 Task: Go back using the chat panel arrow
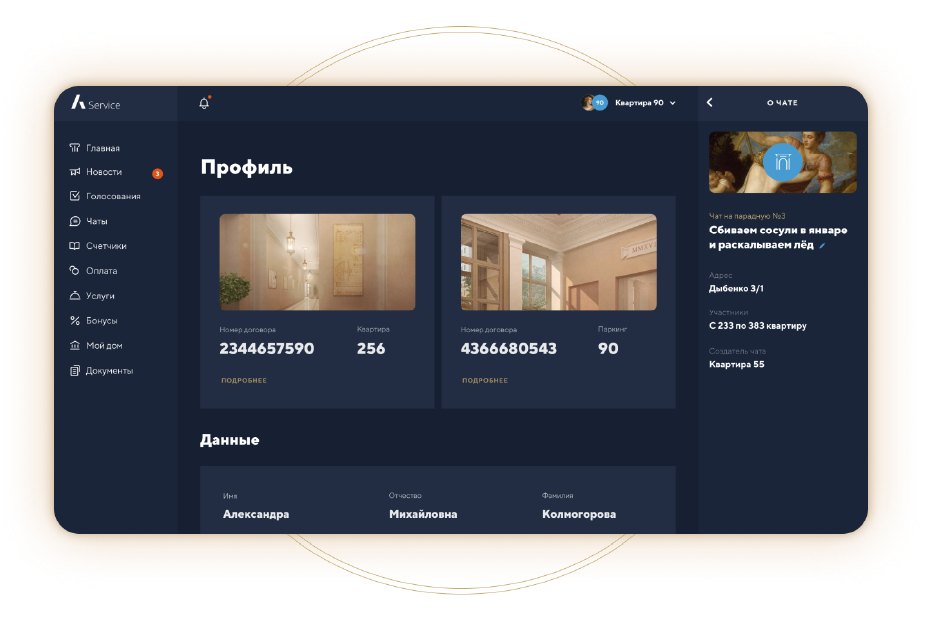point(710,103)
